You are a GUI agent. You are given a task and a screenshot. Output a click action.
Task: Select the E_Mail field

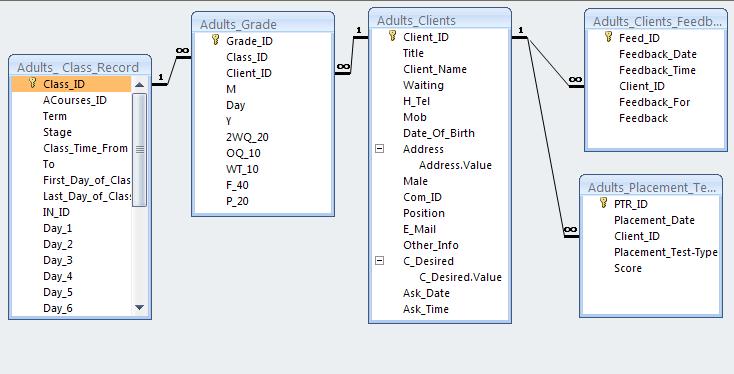(x=419, y=229)
